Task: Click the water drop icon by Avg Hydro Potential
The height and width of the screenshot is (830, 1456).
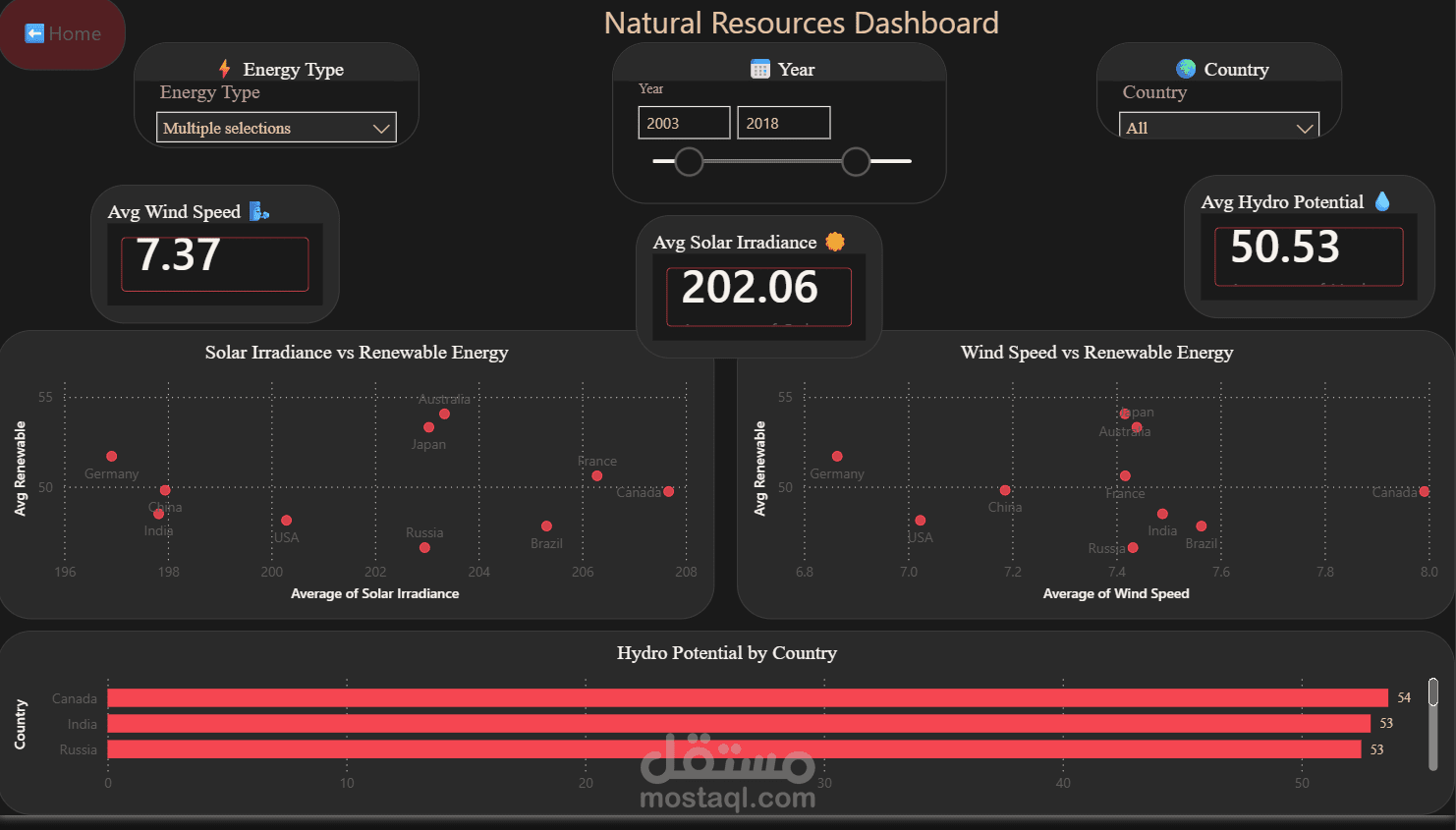Action: pos(1382,201)
